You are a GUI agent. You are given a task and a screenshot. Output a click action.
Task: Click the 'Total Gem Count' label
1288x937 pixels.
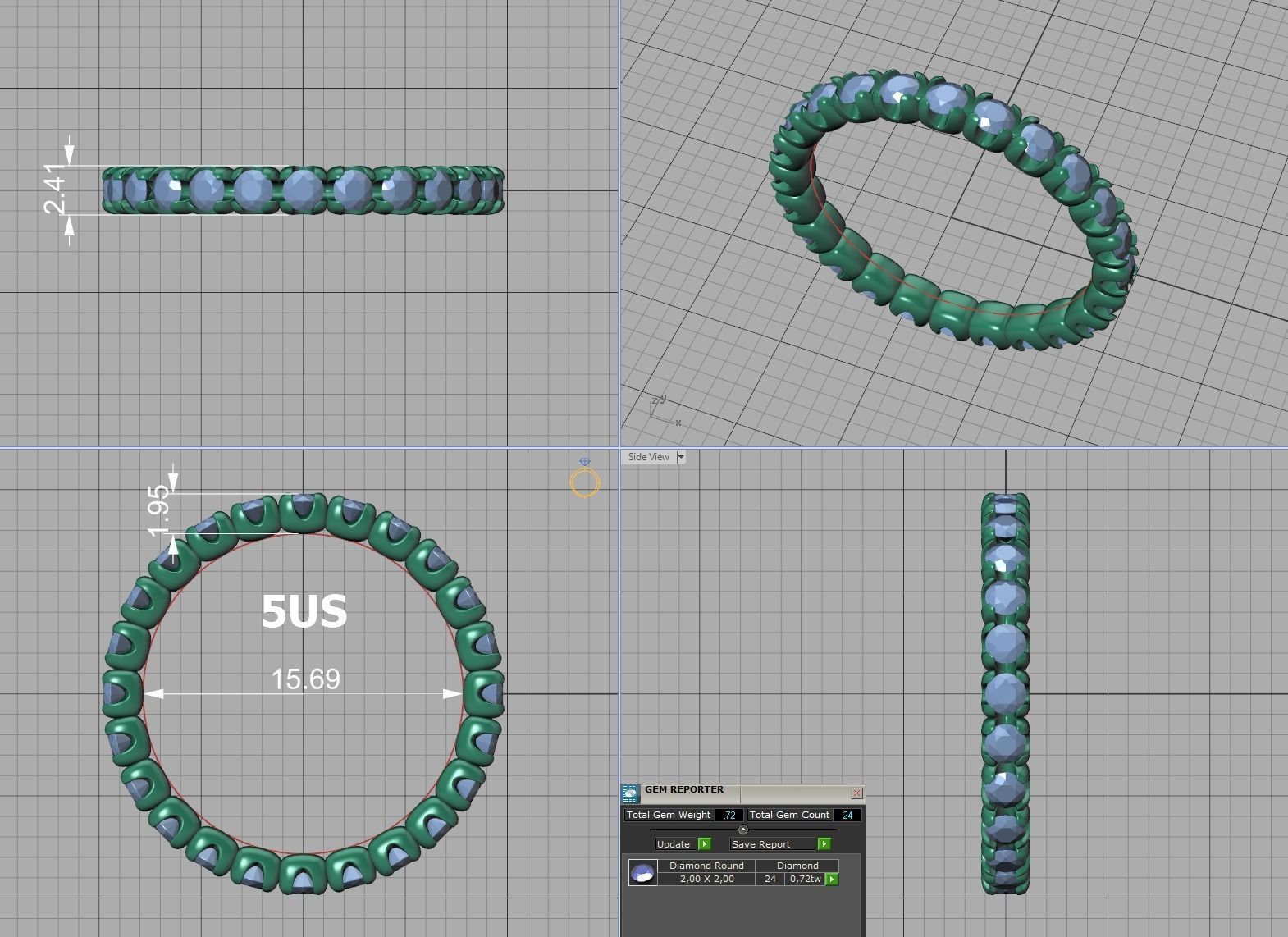[x=789, y=816]
